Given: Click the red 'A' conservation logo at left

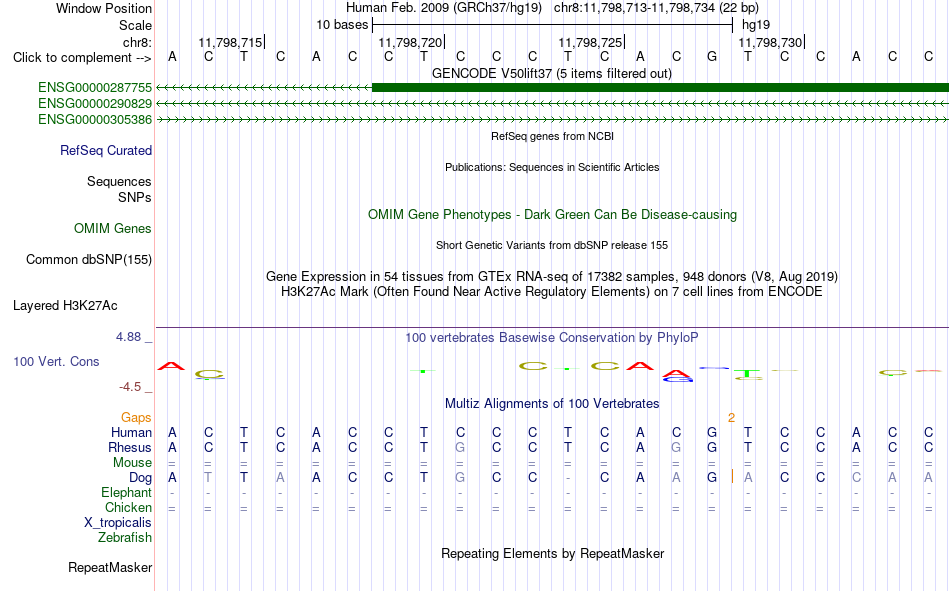Looking at the screenshot, I should point(171,366).
